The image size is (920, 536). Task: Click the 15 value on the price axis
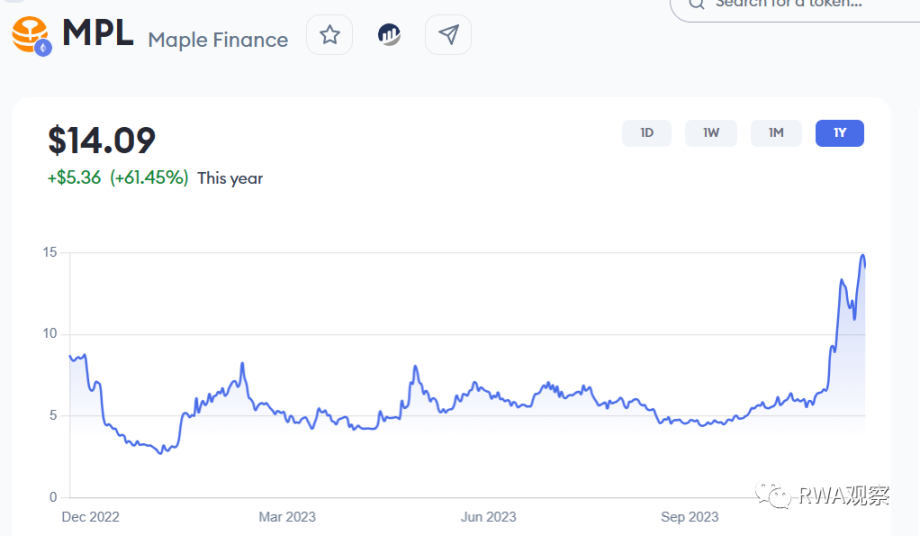pyautogui.click(x=49, y=252)
